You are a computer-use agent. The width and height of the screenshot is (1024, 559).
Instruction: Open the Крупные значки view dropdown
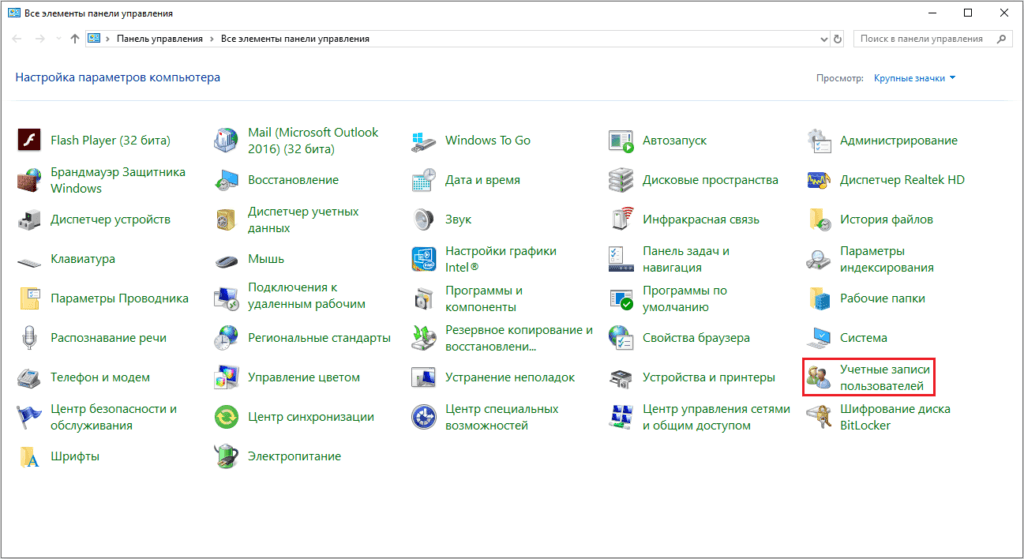point(914,78)
